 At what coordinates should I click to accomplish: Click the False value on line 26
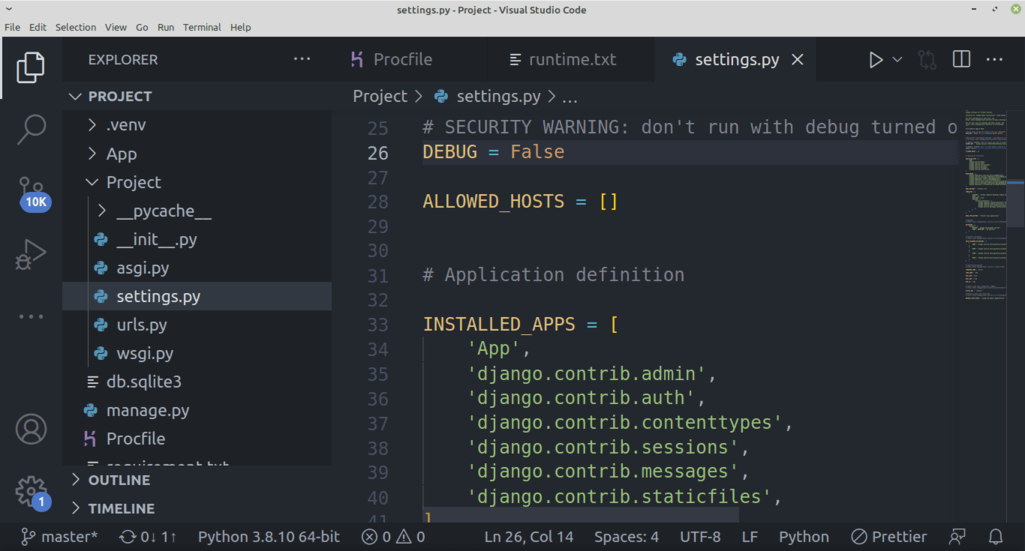click(537, 152)
